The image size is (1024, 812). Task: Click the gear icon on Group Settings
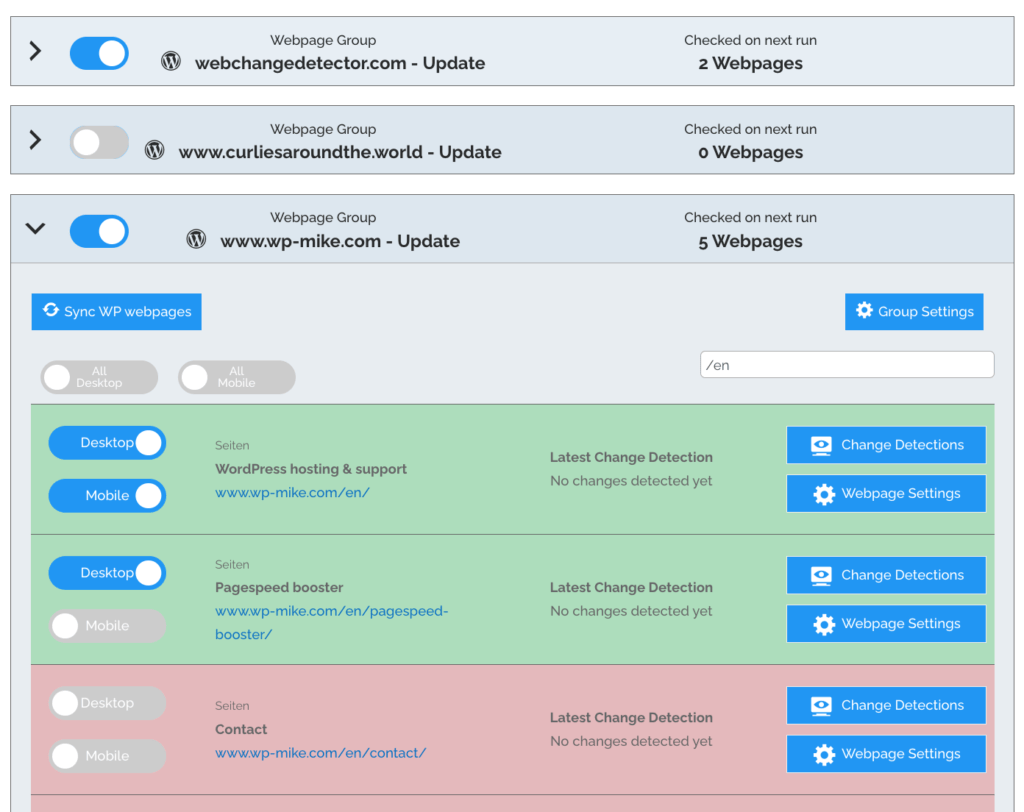(864, 311)
